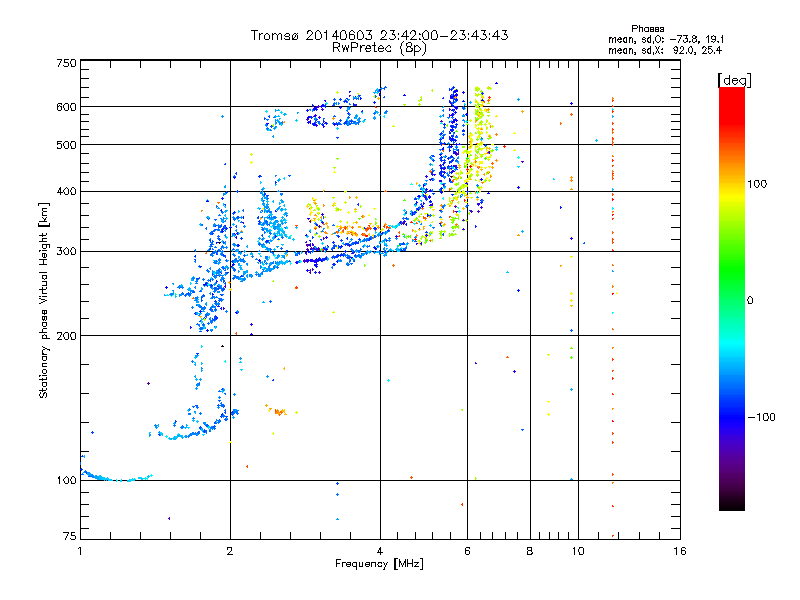Pick the black bottom of the phase colorbar
This screenshot has height=600, width=800.
(732, 503)
